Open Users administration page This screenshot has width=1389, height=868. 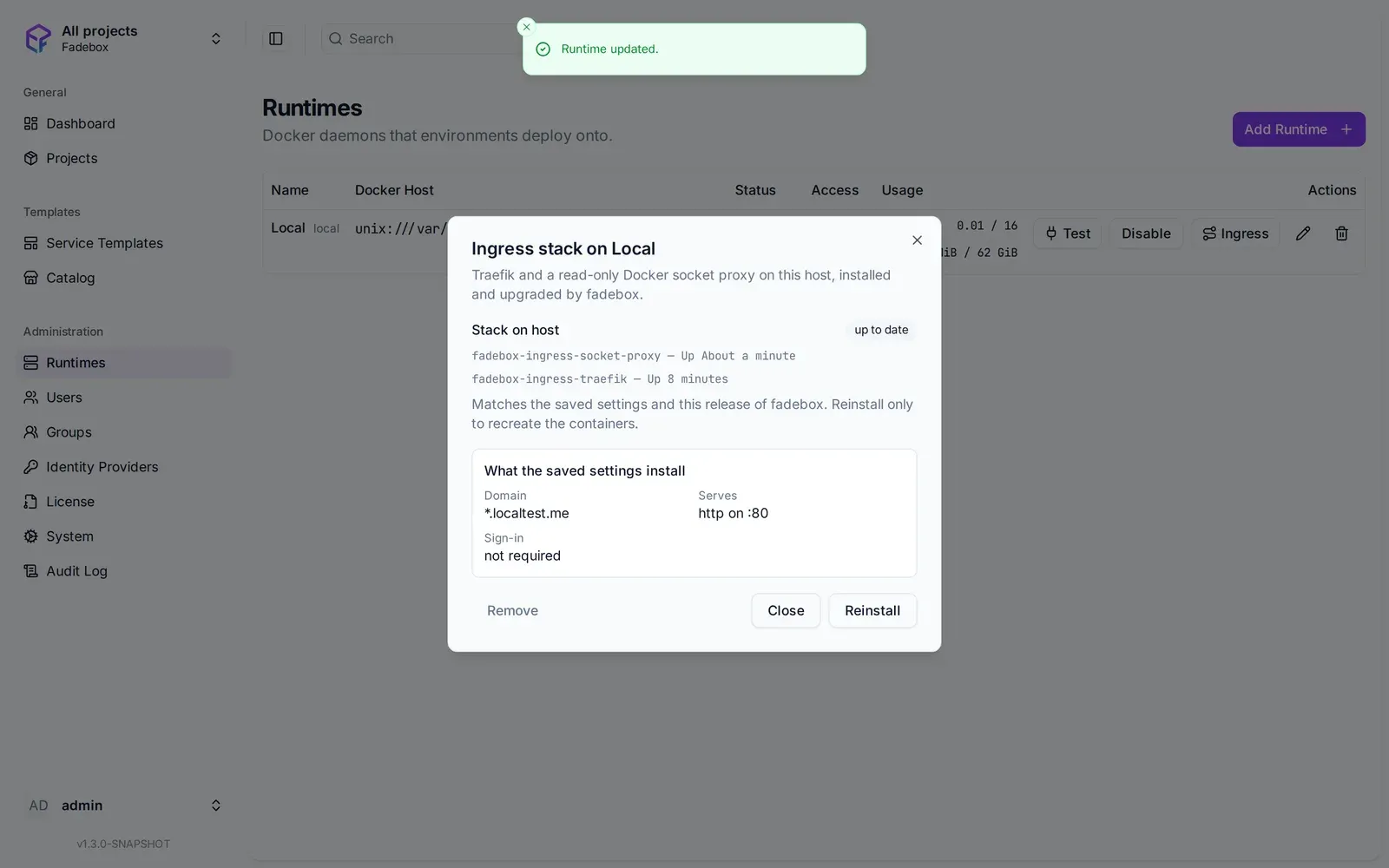pos(124,398)
